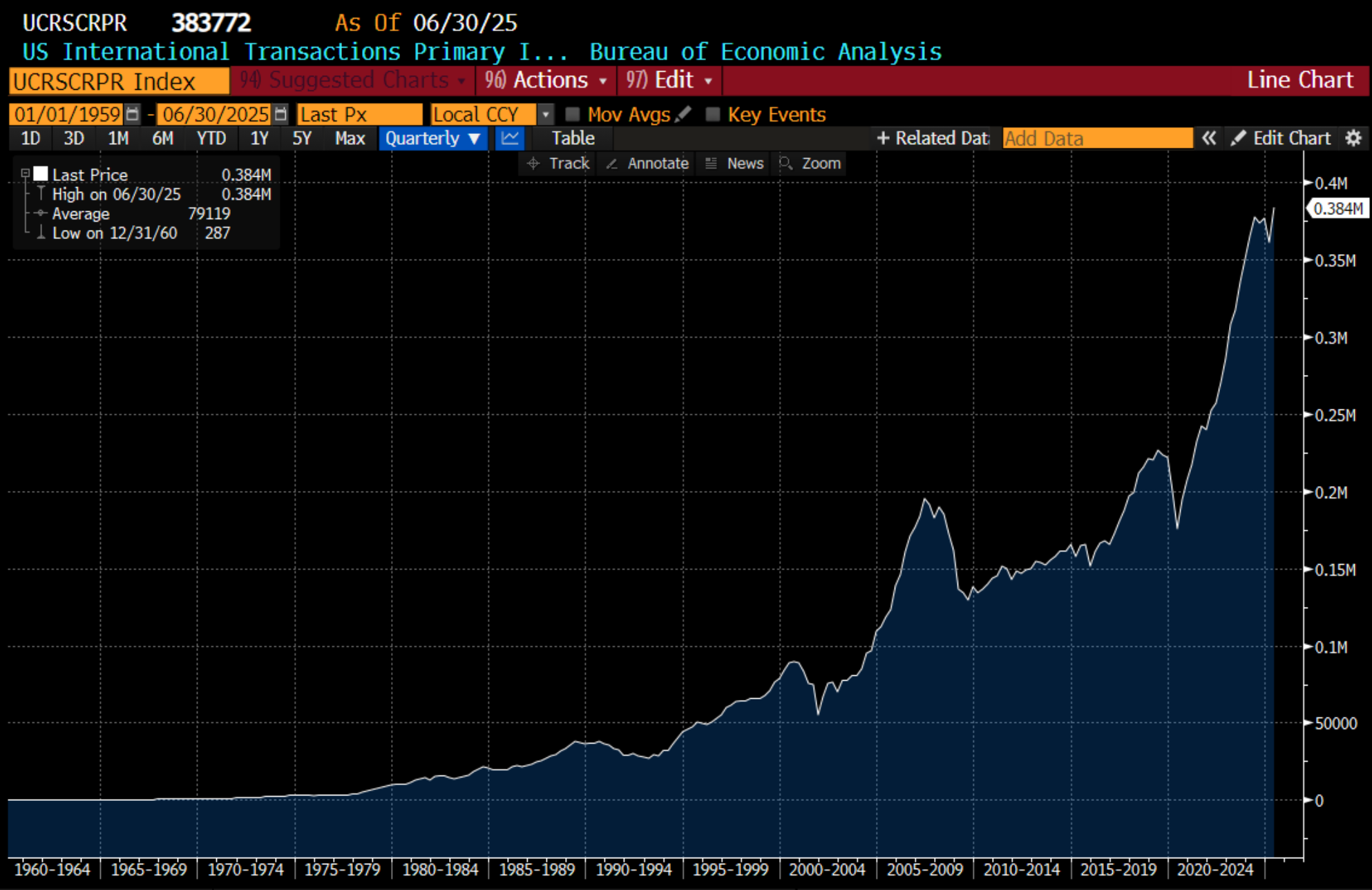Click the Edit Chart button

coord(1281,138)
